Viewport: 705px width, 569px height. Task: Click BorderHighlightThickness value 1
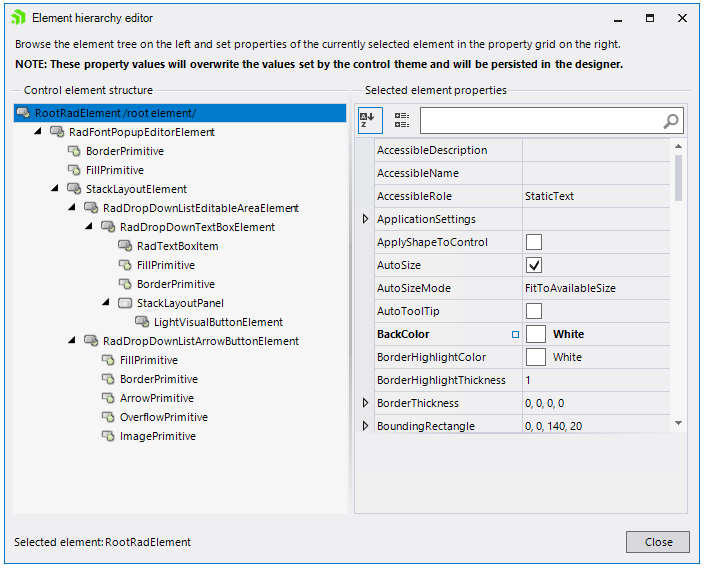528,380
